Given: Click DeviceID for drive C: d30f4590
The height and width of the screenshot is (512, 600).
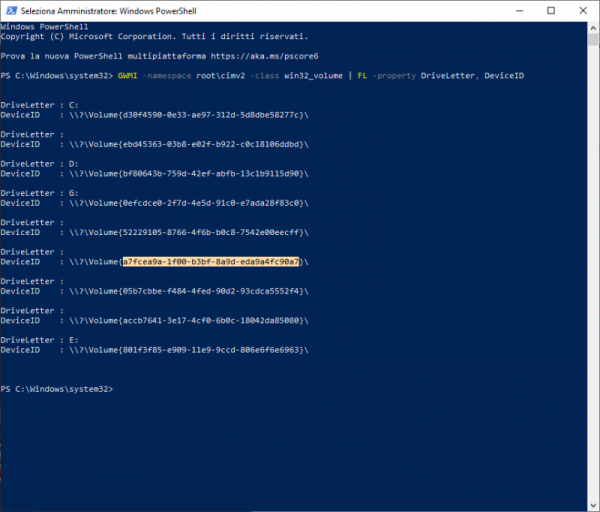Looking at the screenshot, I should (x=189, y=115).
